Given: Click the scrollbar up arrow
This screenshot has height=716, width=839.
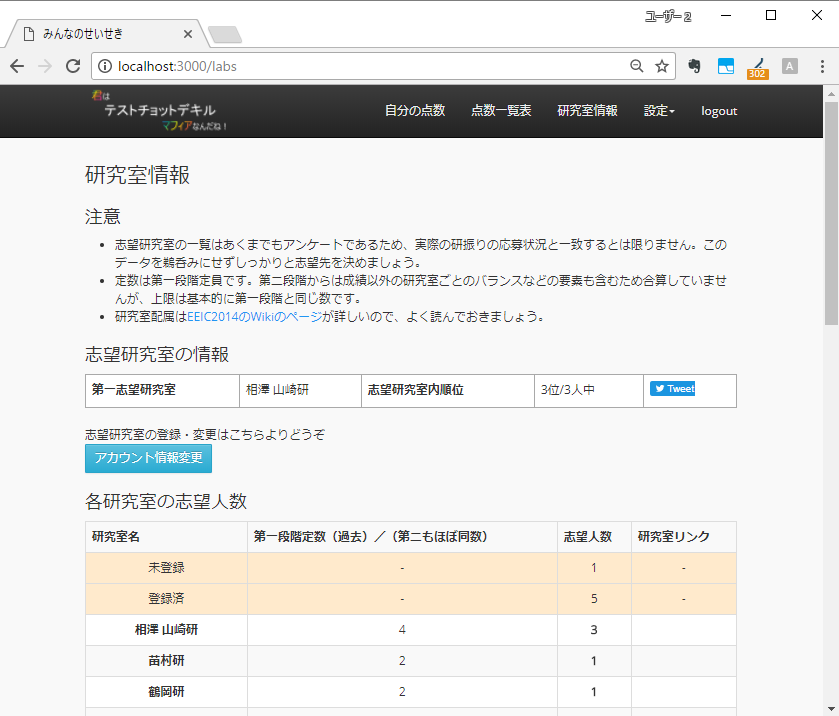Looking at the screenshot, I should tap(831, 94).
